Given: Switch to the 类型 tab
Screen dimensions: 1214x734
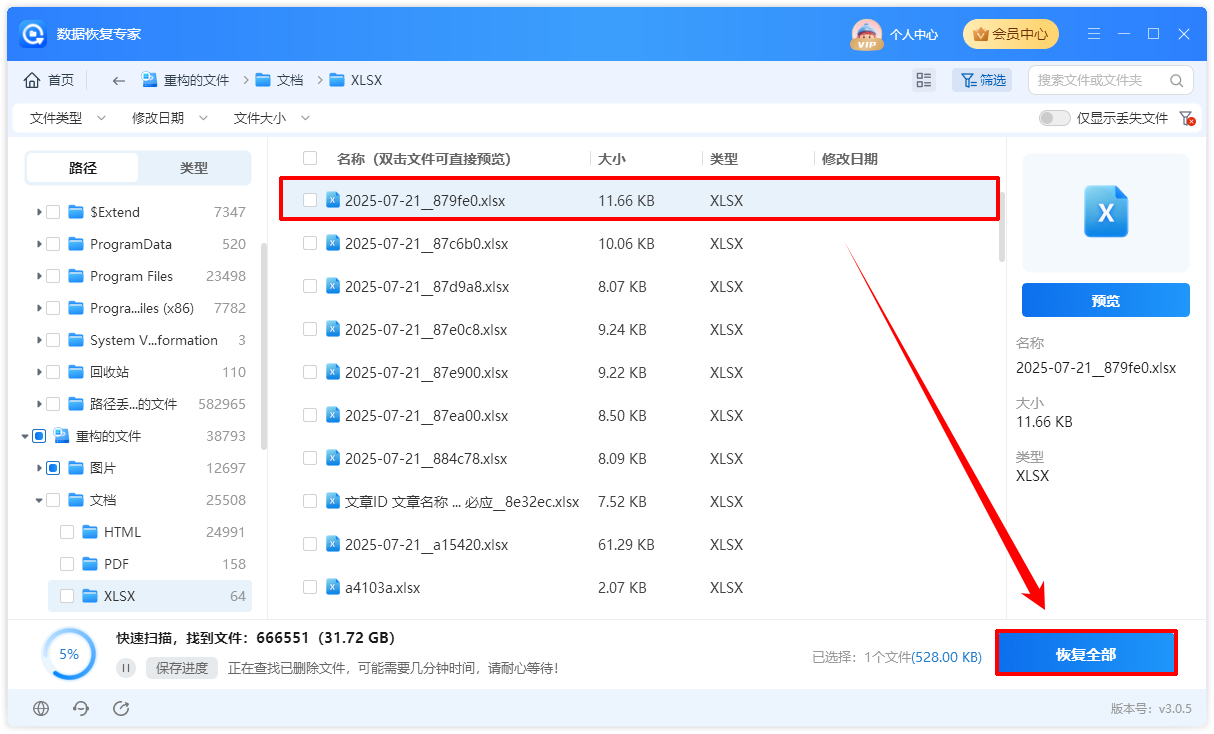Looking at the screenshot, I should pos(194,168).
